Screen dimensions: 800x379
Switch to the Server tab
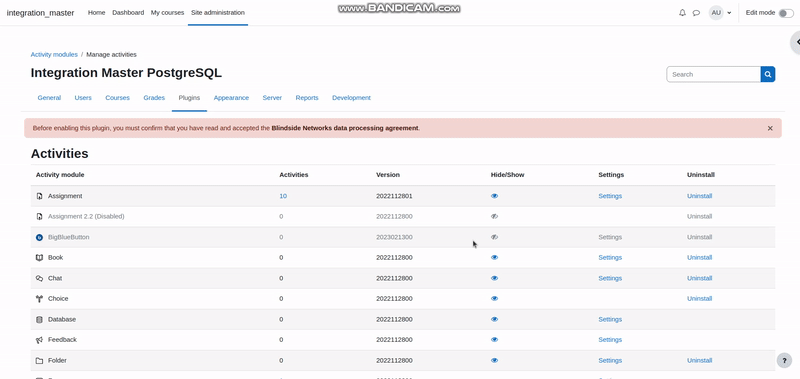pos(272,98)
